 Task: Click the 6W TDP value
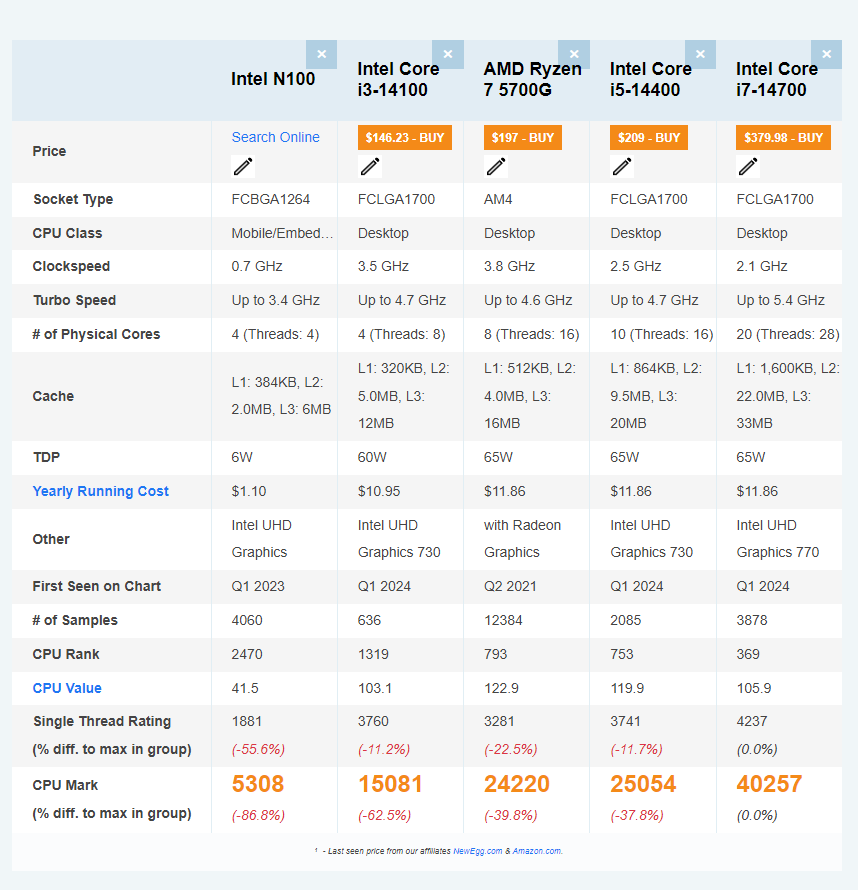pyautogui.click(x=242, y=457)
